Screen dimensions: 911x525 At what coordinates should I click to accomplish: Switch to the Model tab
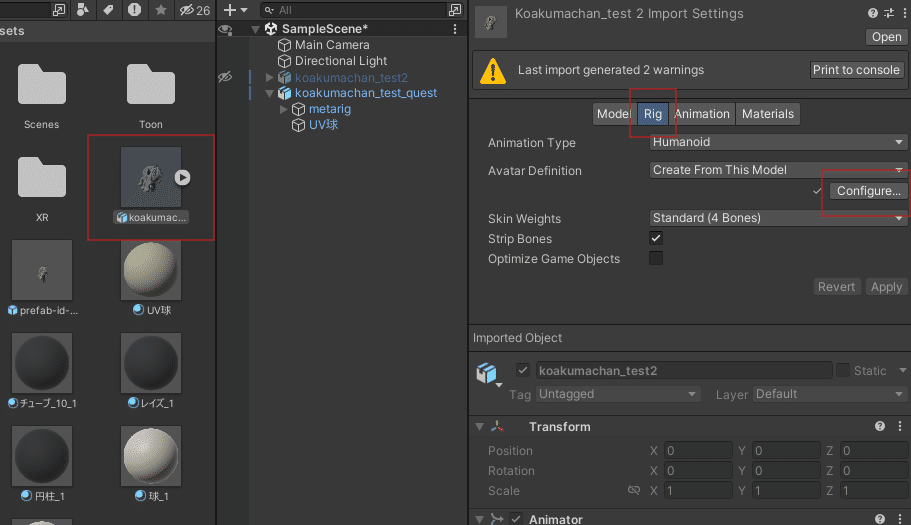pos(615,114)
